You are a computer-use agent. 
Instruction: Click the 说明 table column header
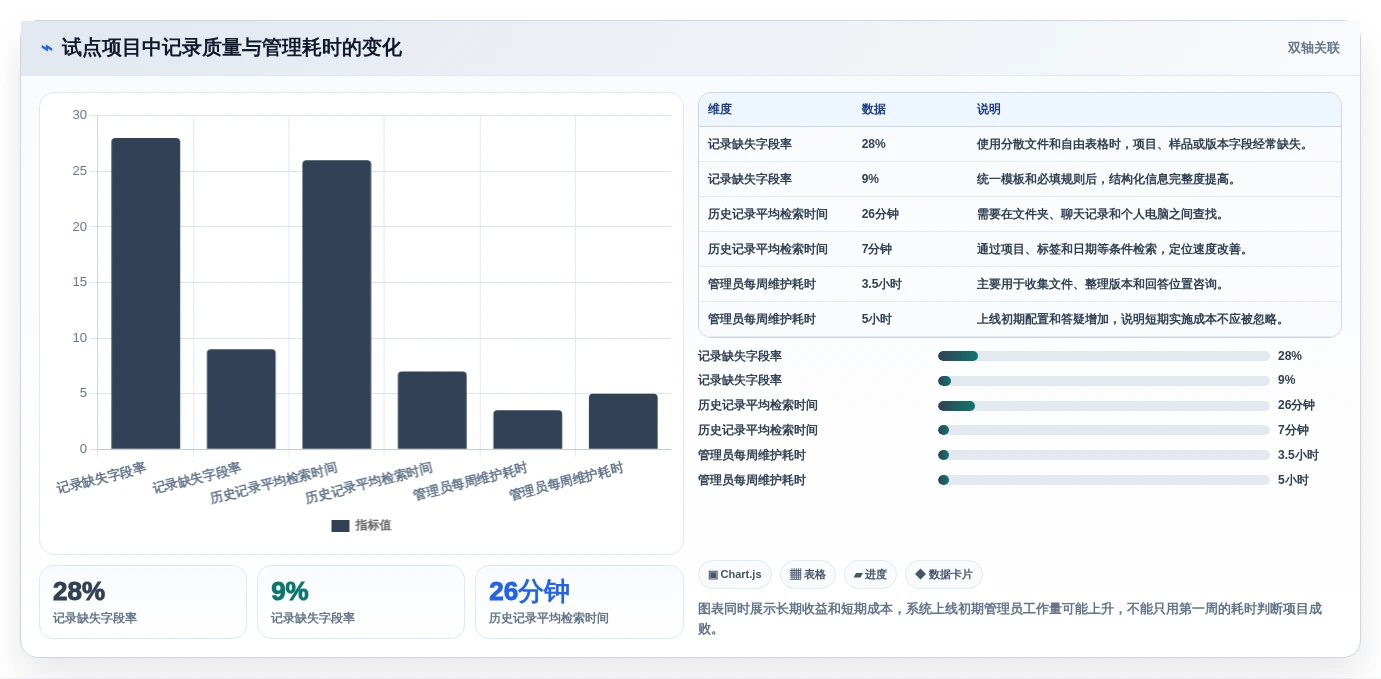coord(988,109)
